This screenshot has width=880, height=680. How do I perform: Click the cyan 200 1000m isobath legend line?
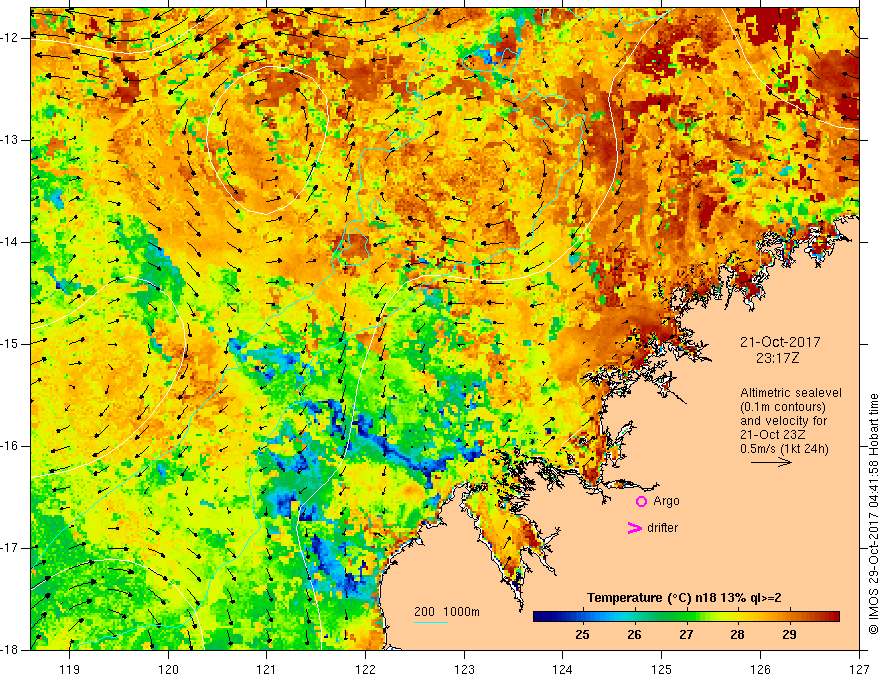431,622
